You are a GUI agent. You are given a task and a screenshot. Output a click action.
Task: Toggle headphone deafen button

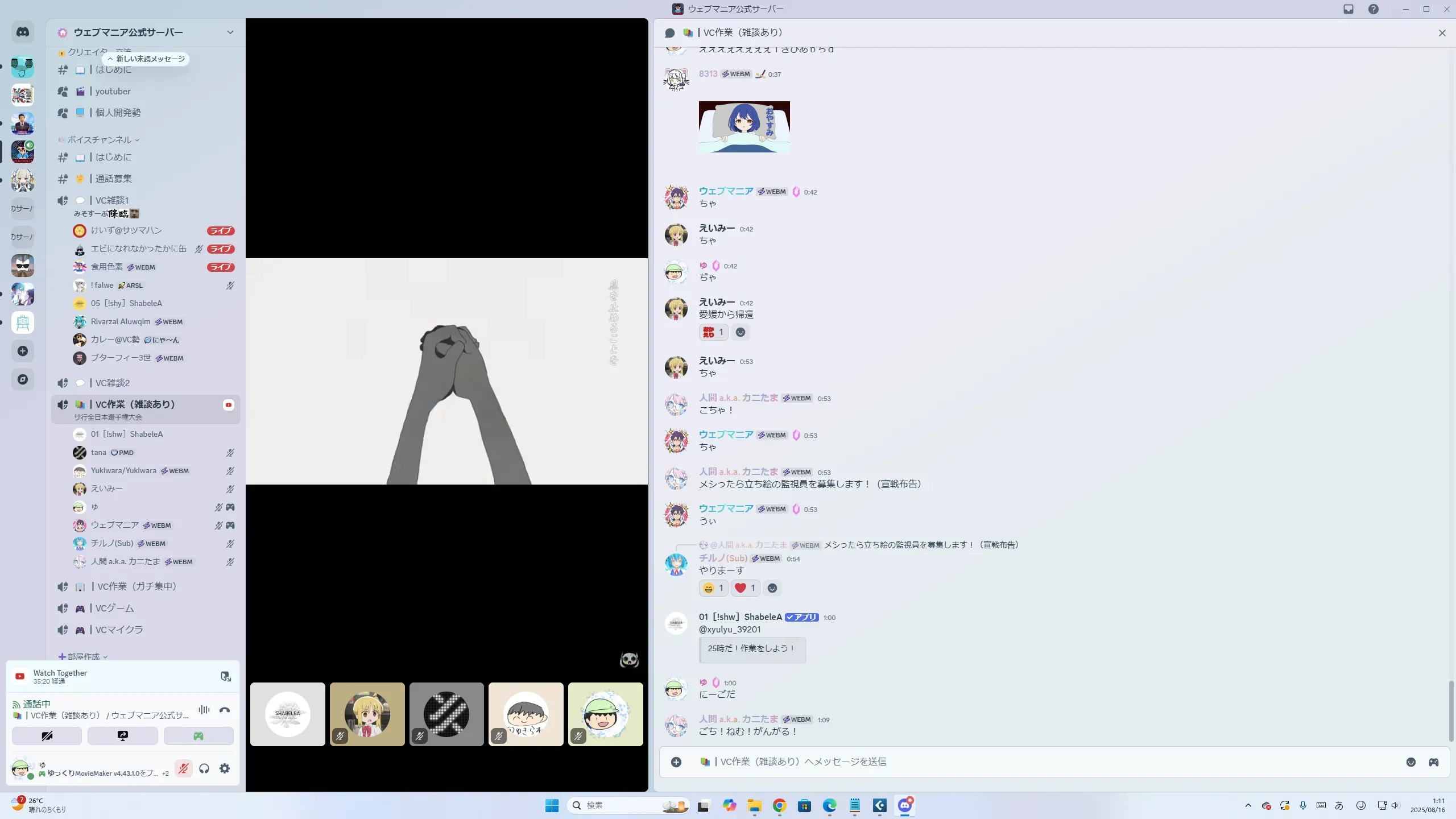(204, 768)
